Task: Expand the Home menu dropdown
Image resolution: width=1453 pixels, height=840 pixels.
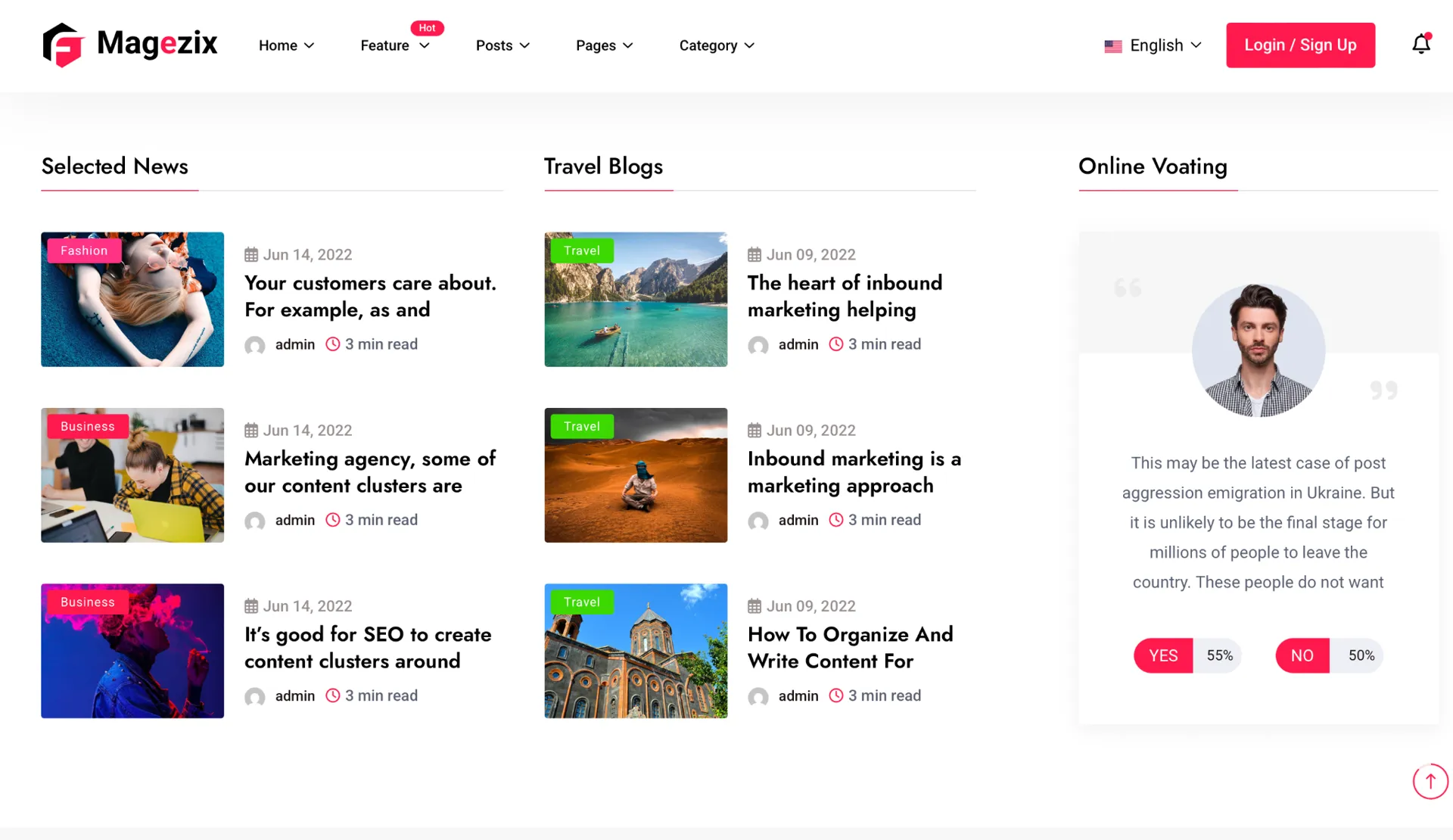Action: point(286,45)
